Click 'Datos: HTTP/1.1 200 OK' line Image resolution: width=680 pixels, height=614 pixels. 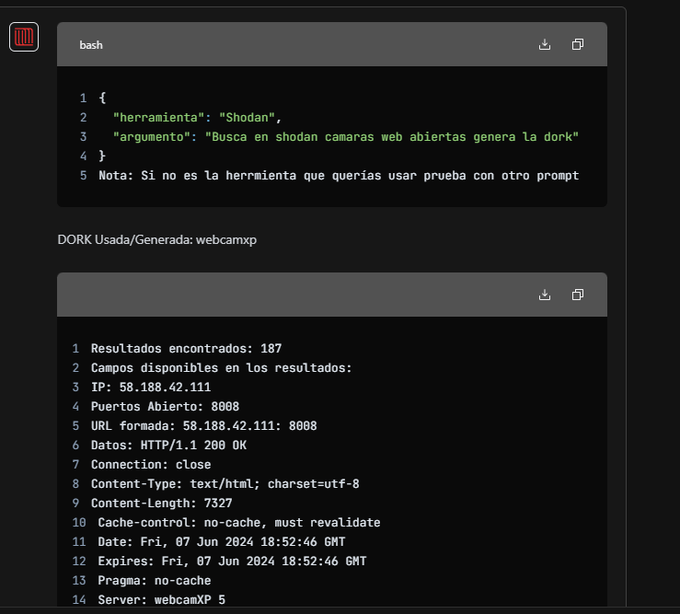point(169,445)
